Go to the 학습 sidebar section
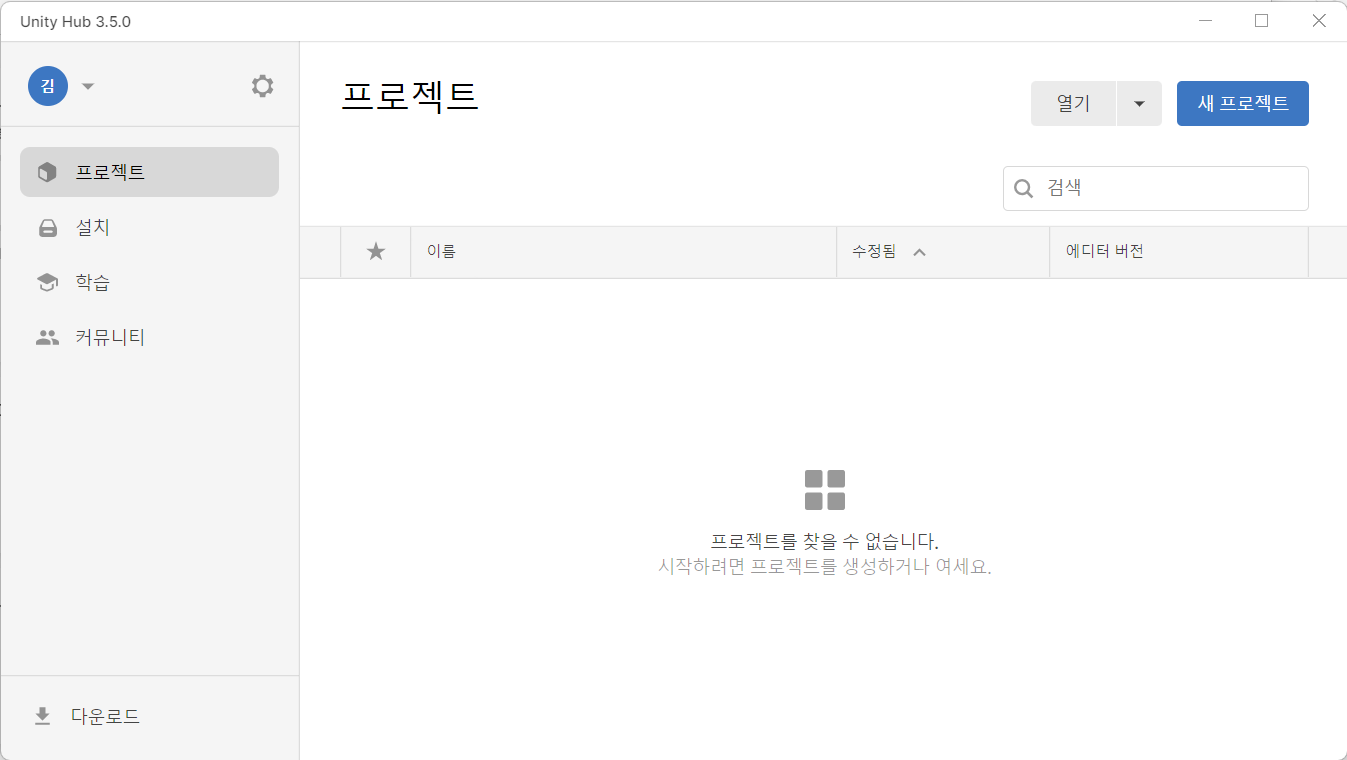 (149, 283)
